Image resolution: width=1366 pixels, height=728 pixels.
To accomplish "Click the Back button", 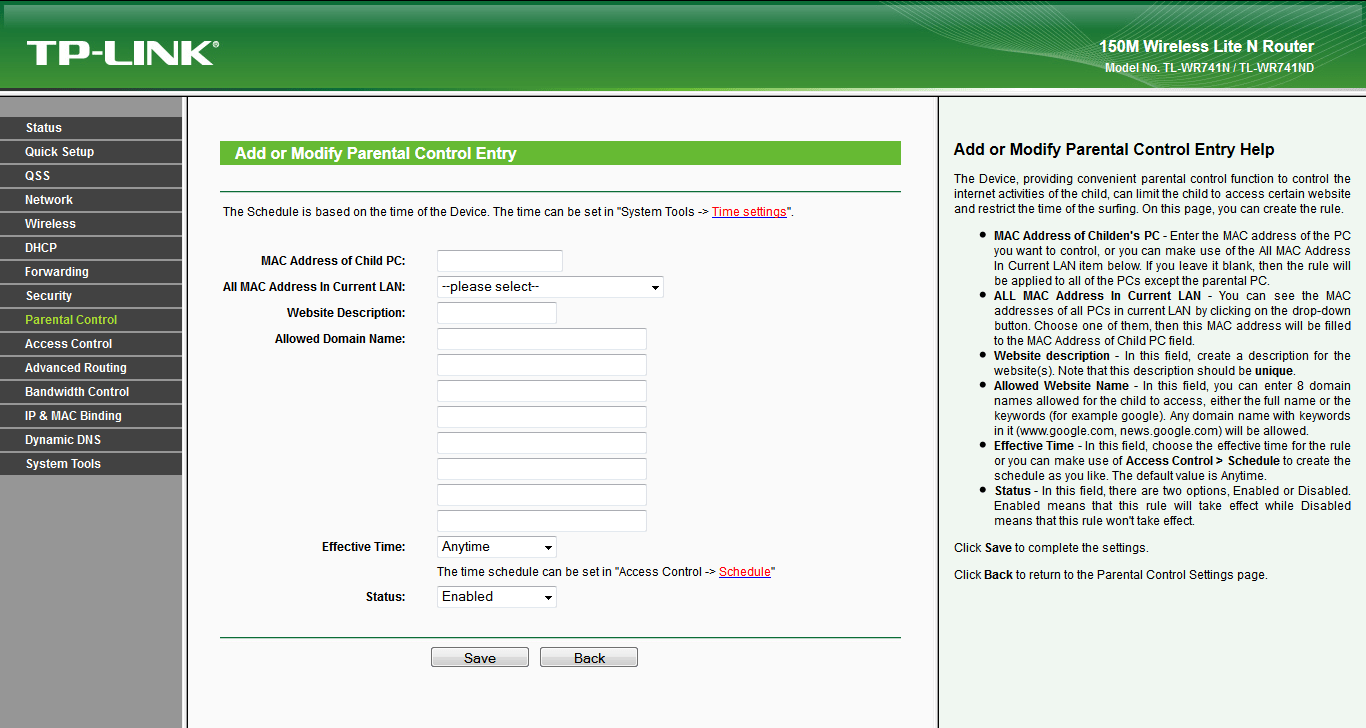I will point(589,658).
